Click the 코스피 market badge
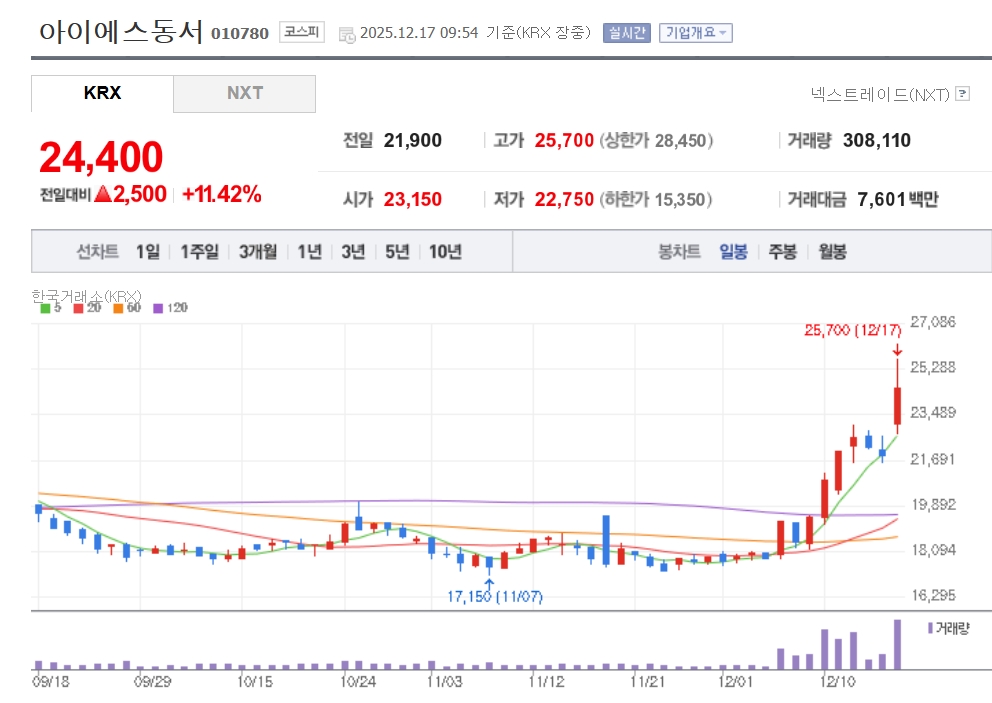Viewport: 992px width, 703px height. click(x=302, y=32)
